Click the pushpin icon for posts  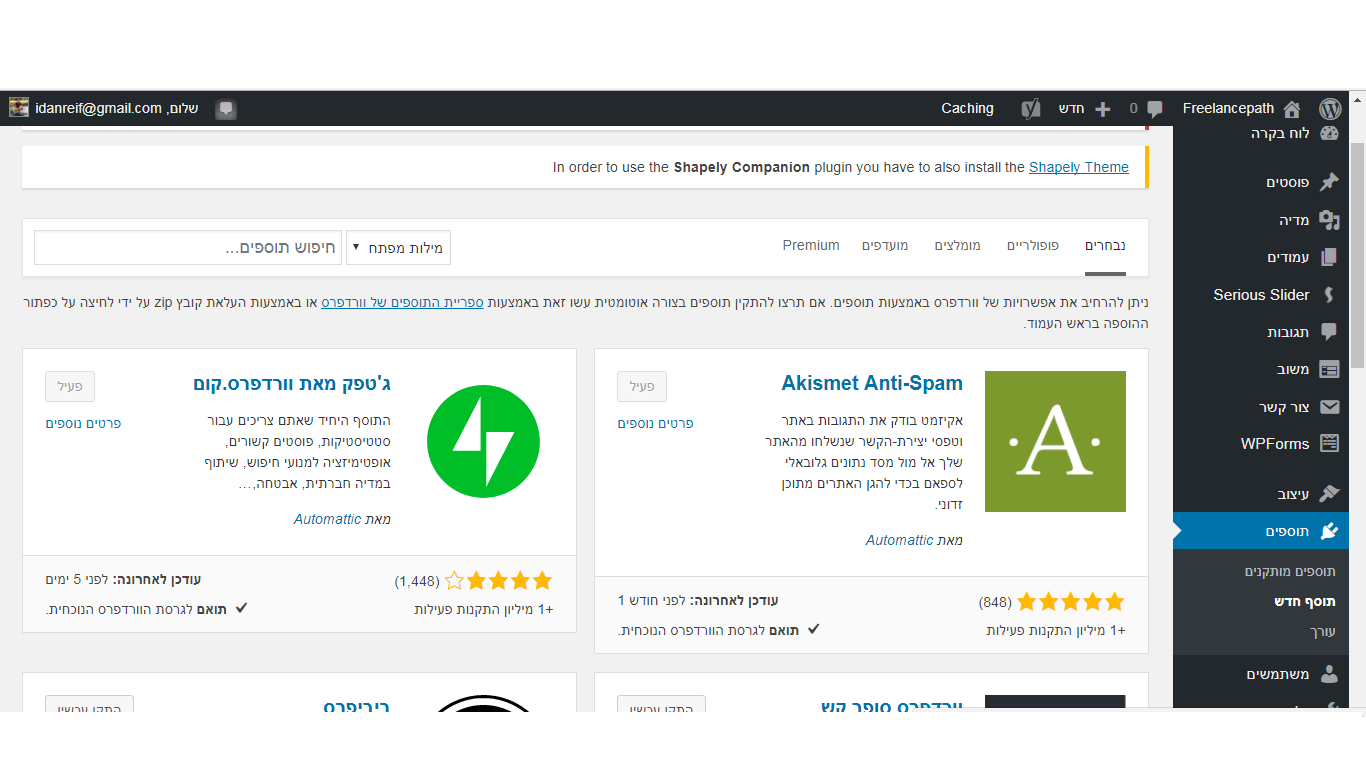click(x=1329, y=182)
